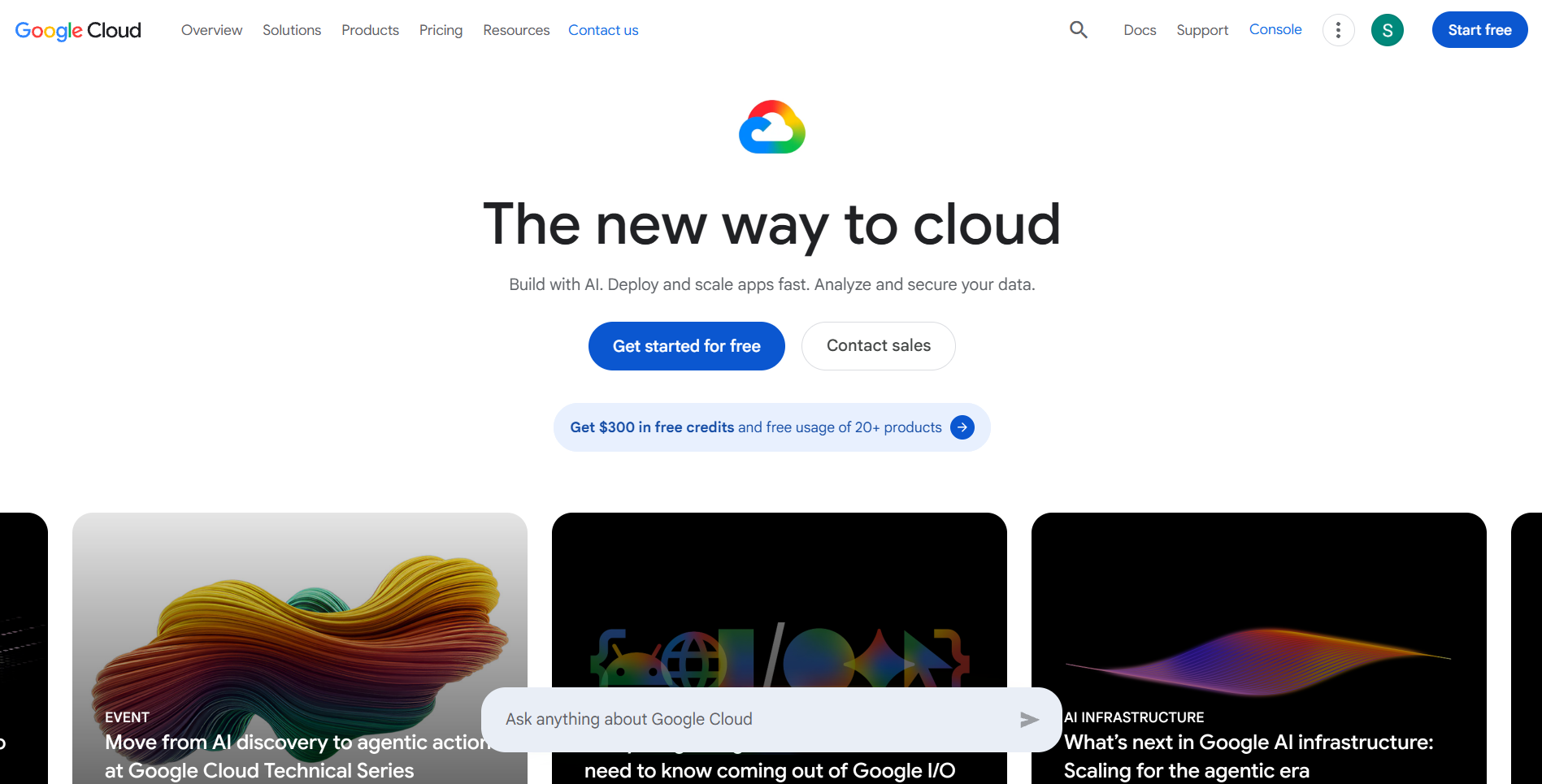Image resolution: width=1542 pixels, height=784 pixels.
Task: Open the Get $300 in free credits banner
Action: tap(771, 427)
